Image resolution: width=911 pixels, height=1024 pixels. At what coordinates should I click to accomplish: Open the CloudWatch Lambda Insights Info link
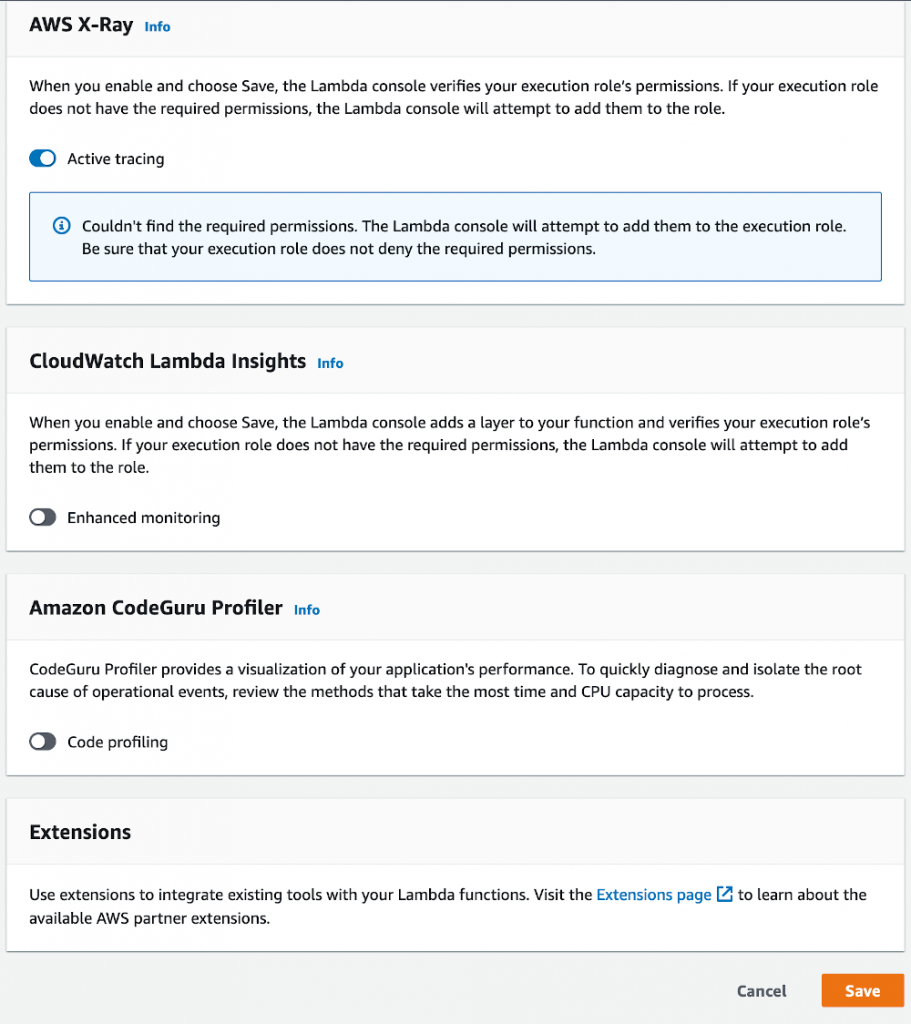pos(330,362)
